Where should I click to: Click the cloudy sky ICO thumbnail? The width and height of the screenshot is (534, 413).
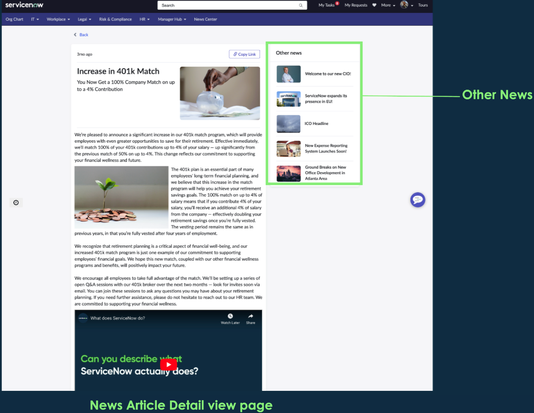(288, 124)
